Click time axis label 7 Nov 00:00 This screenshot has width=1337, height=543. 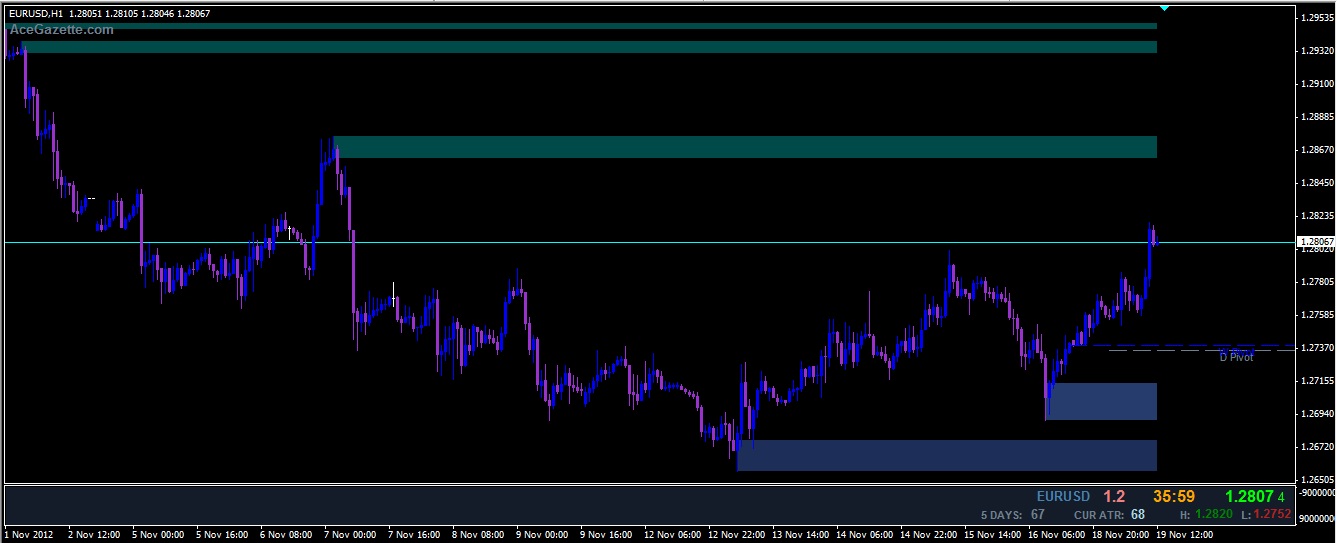[x=350, y=535]
